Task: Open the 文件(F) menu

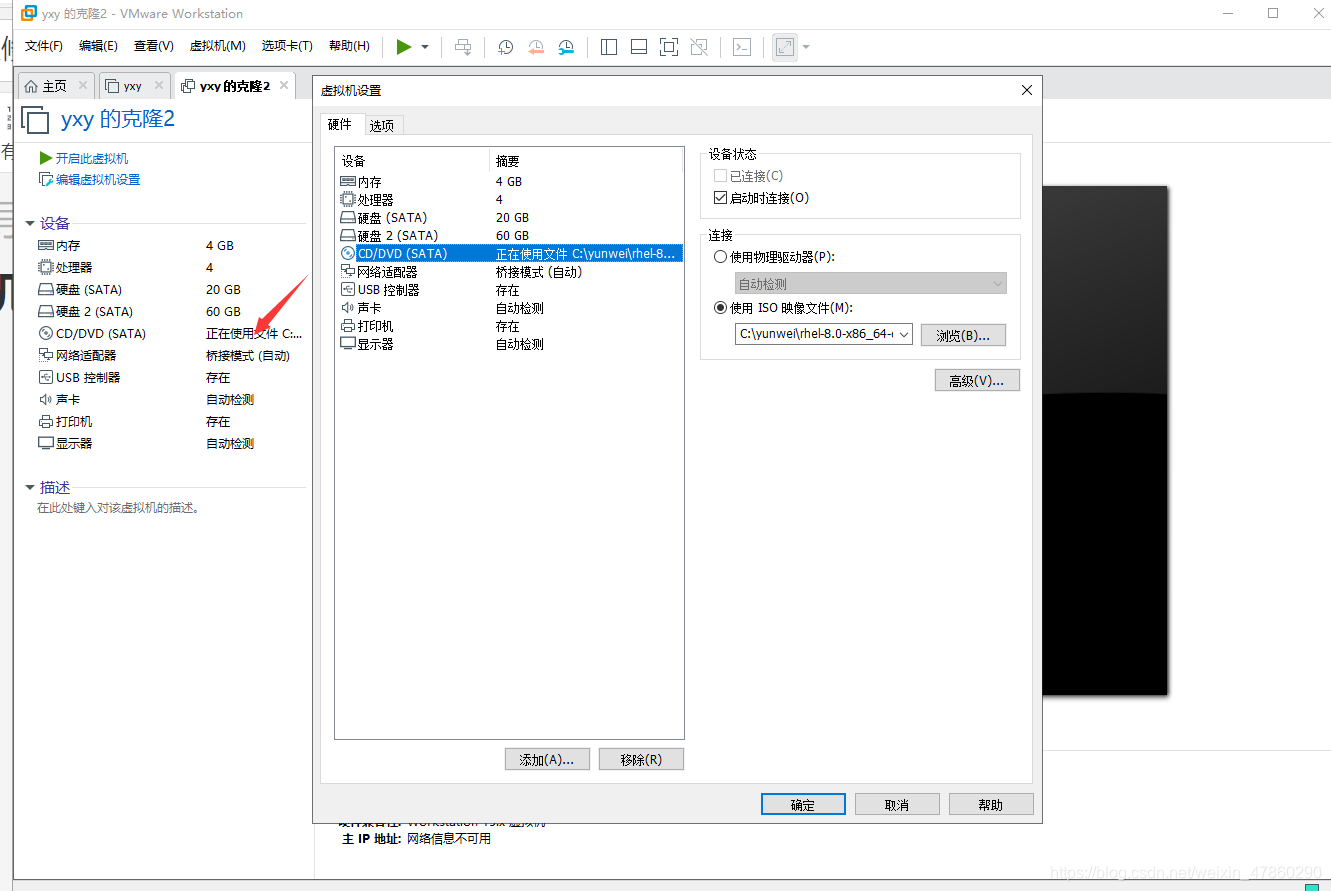Action: (44, 46)
